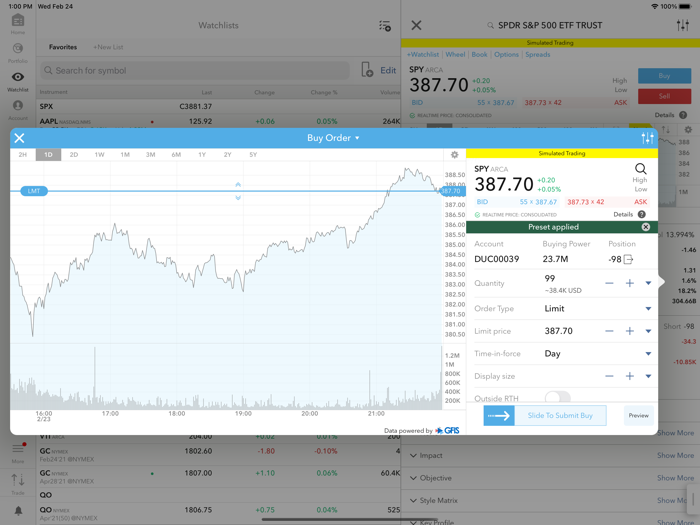Open the Order Type Limit dropdown
The height and width of the screenshot is (525, 700).
(x=648, y=308)
